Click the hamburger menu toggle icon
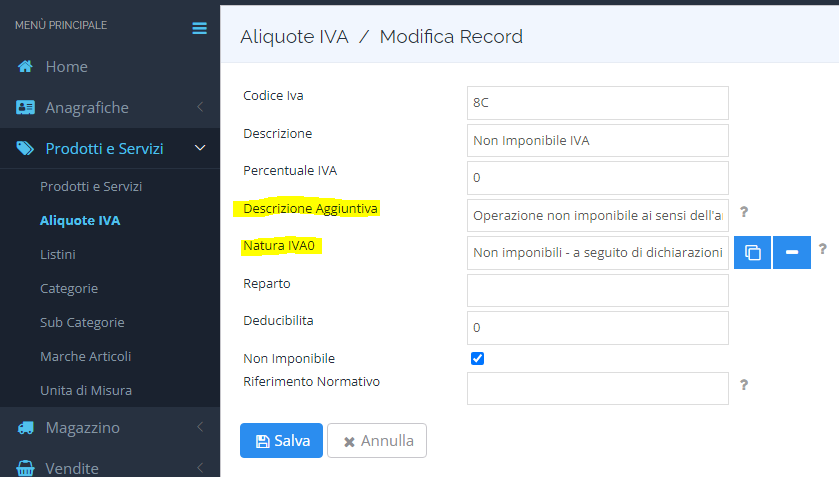The width and height of the screenshot is (839, 477). click(199, 28)
